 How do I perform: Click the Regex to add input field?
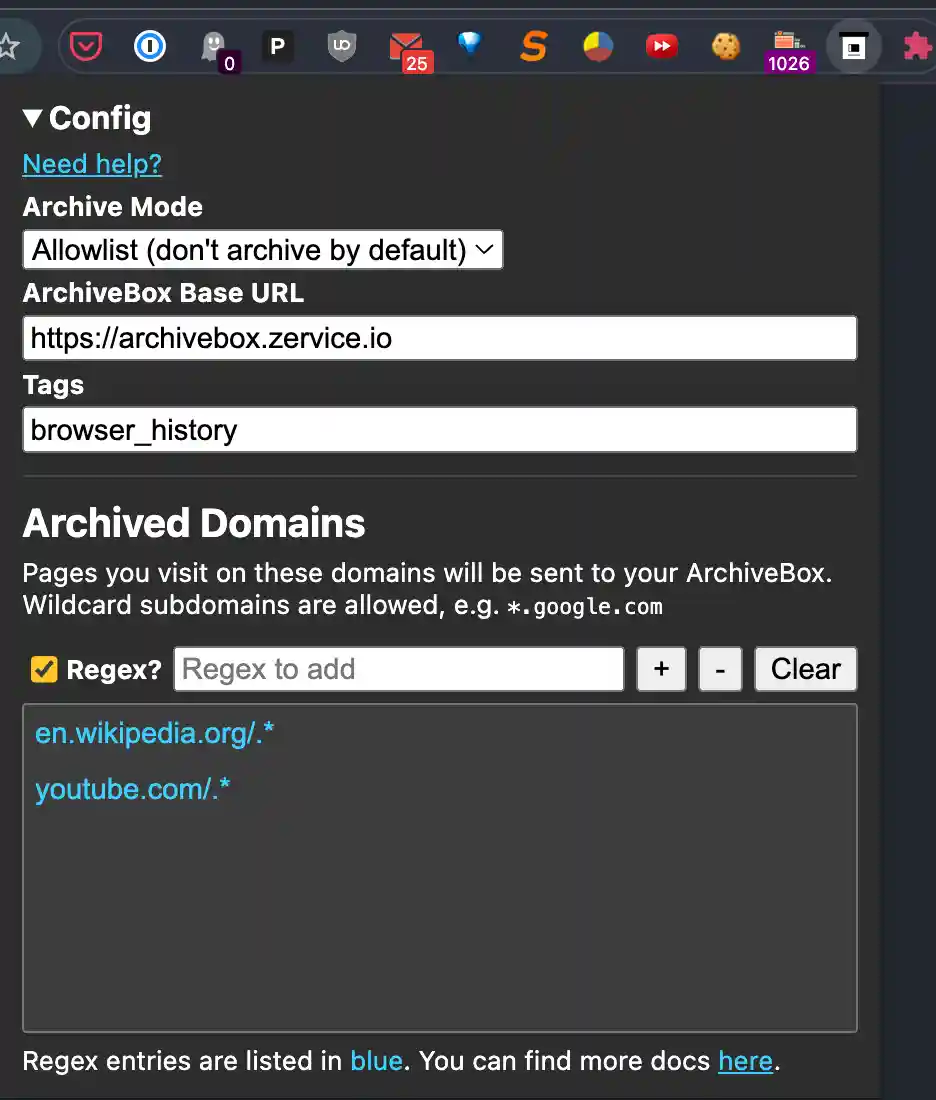(x=398, y=669)
